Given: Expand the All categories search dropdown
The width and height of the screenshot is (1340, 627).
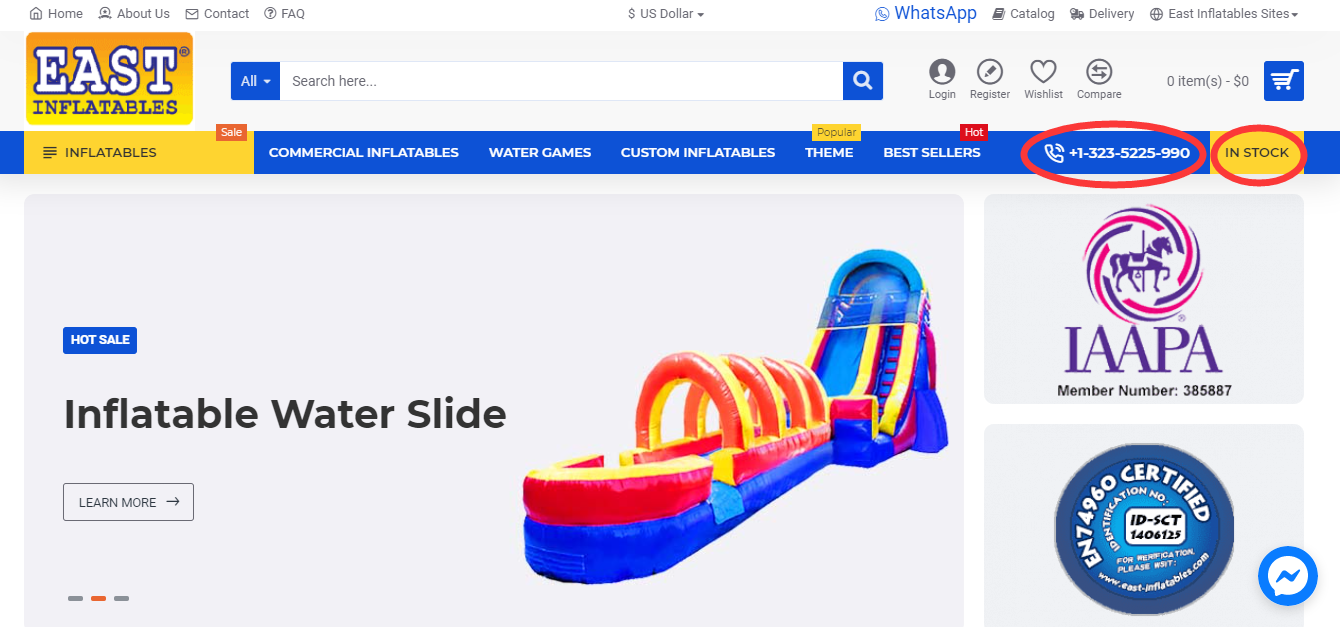Looking at the screenshot, I should coord(255,81).
